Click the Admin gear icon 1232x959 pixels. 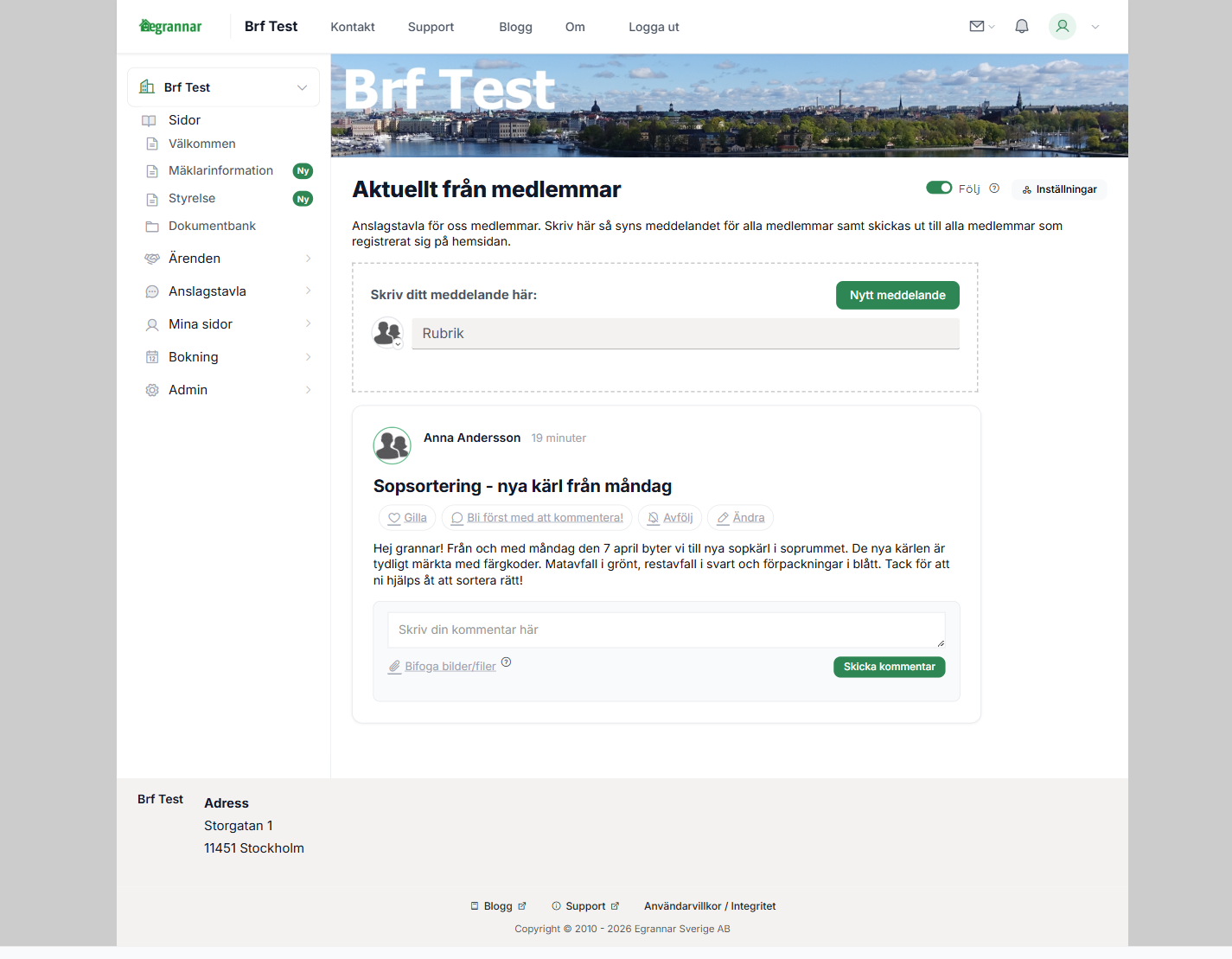tap(152, 390)
